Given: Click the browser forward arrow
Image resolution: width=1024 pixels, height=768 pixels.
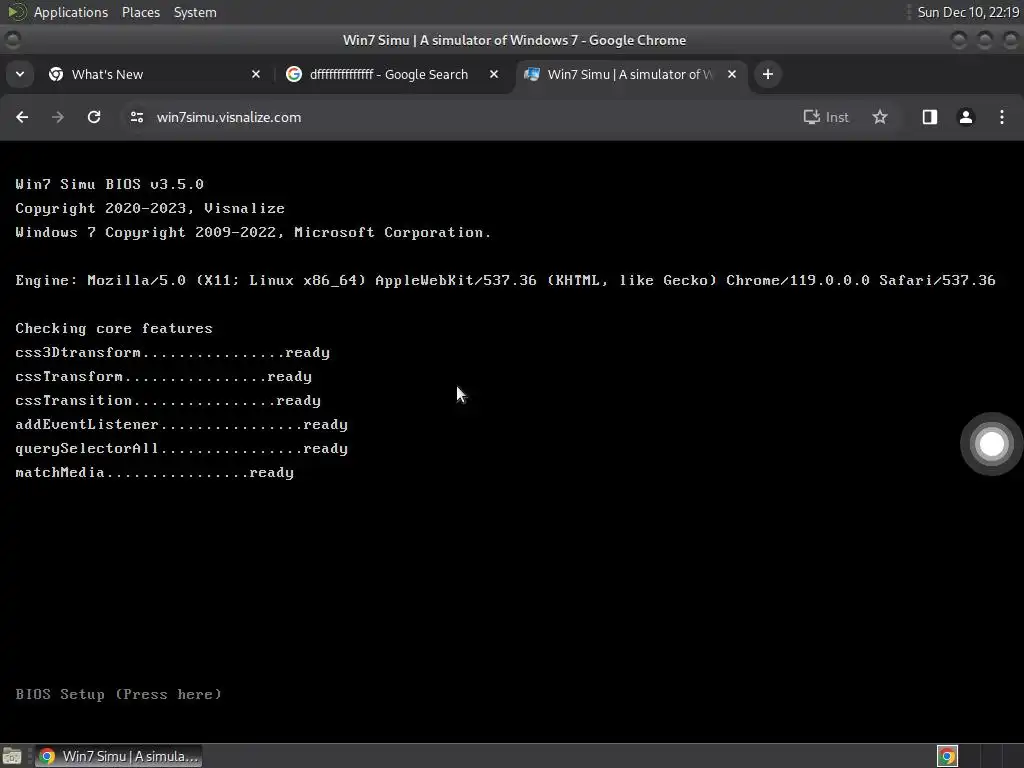Looking at the screenshot, I should (58, 117).
